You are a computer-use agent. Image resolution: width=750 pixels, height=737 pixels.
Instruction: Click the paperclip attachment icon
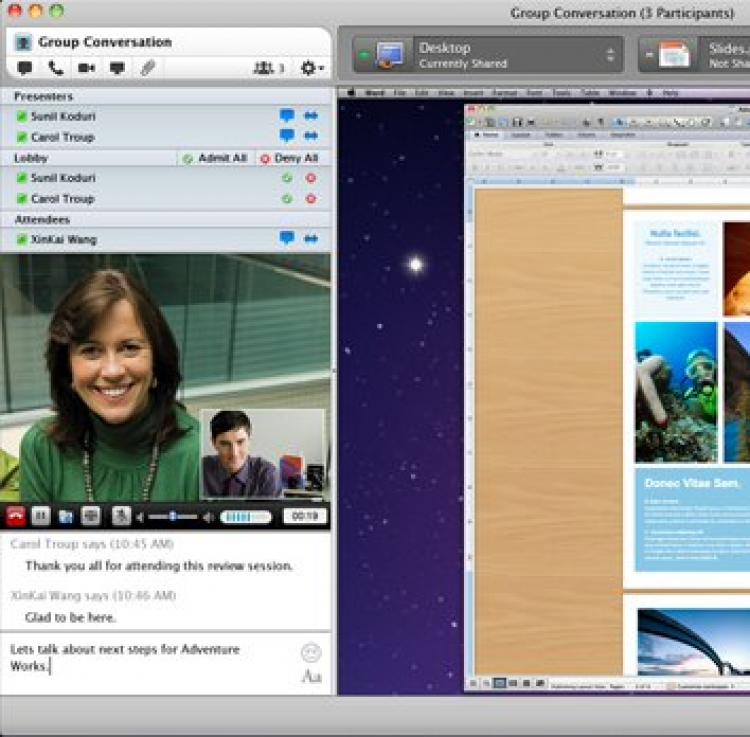tap(147, 68)
